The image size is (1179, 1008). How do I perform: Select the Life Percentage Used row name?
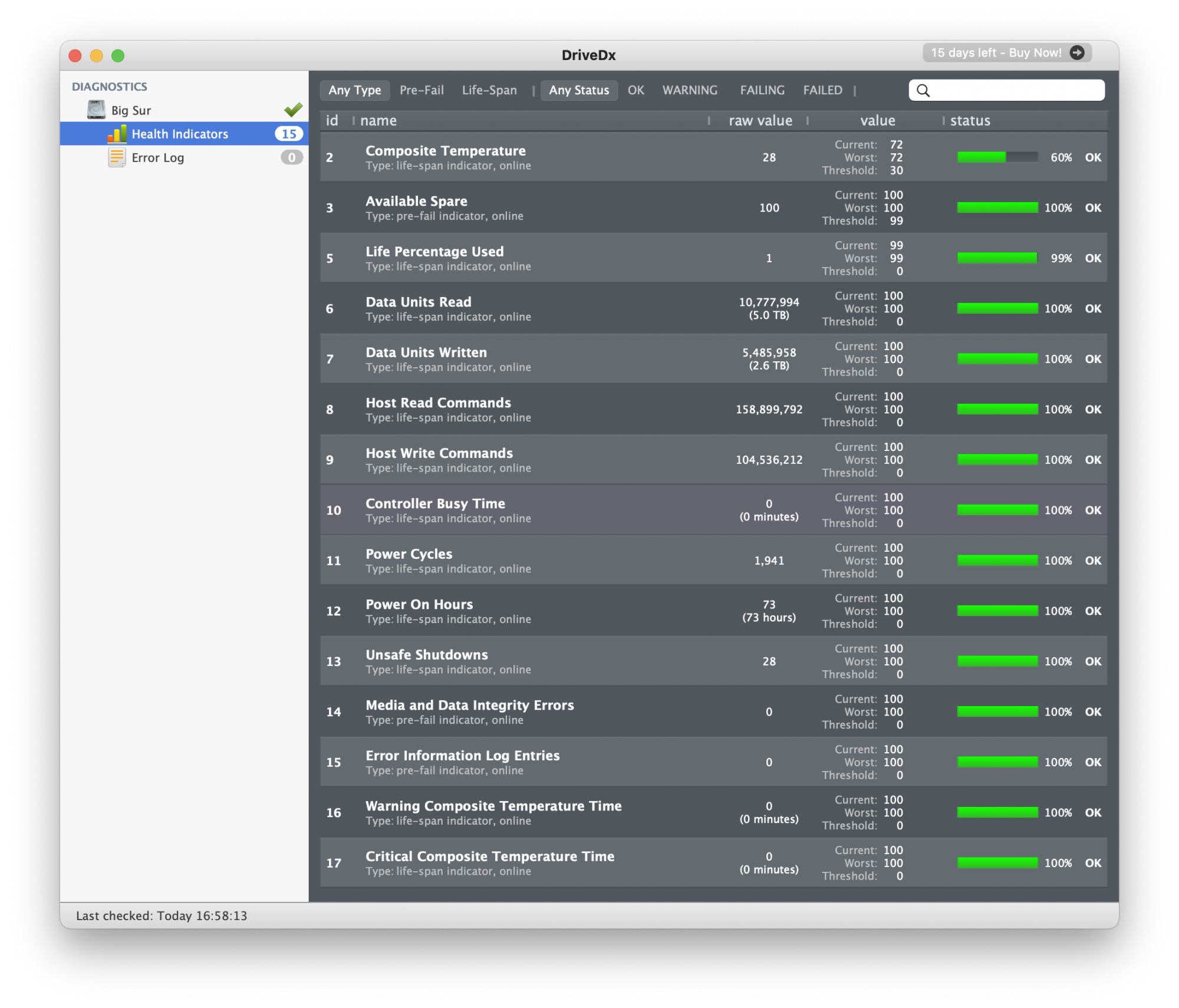point(434,251)
